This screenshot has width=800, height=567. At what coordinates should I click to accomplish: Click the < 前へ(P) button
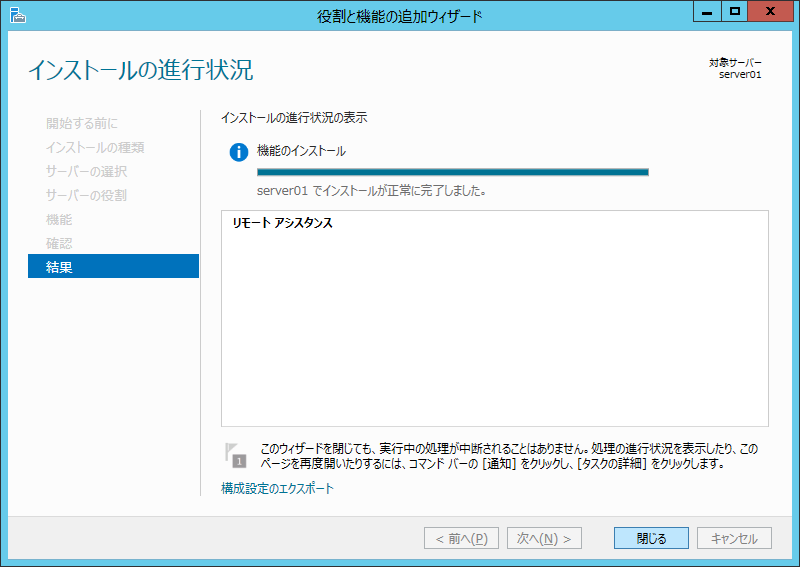coord(461,538)
